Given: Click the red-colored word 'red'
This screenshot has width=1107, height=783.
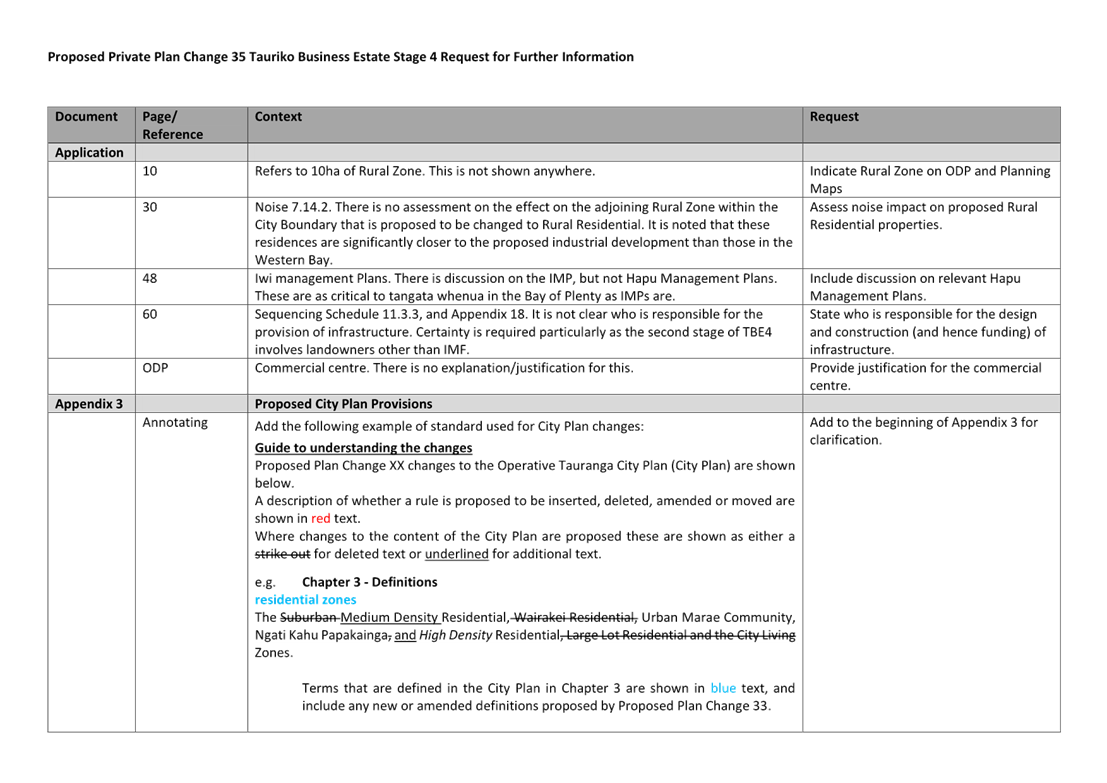Looking at the screenshot, I should coord(320,518).
